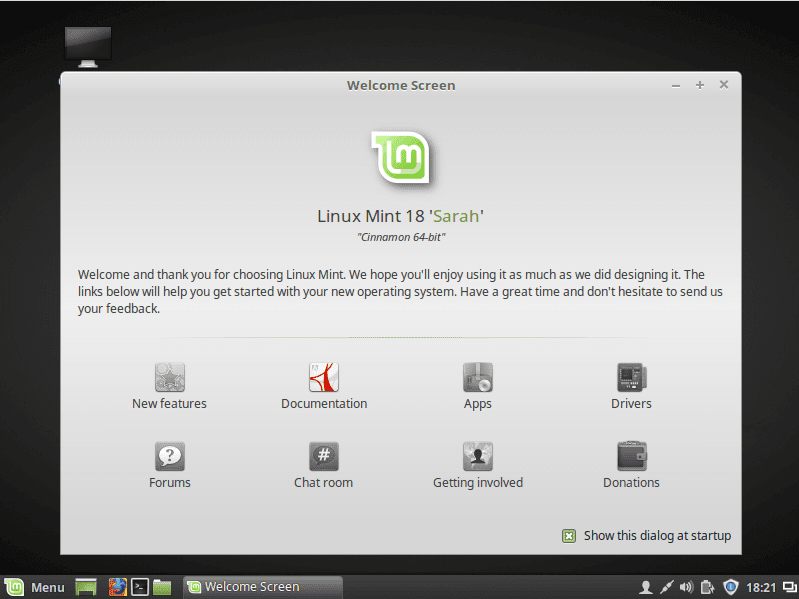
Task: Click the Donations label
Action: click(x=631, y=482)
